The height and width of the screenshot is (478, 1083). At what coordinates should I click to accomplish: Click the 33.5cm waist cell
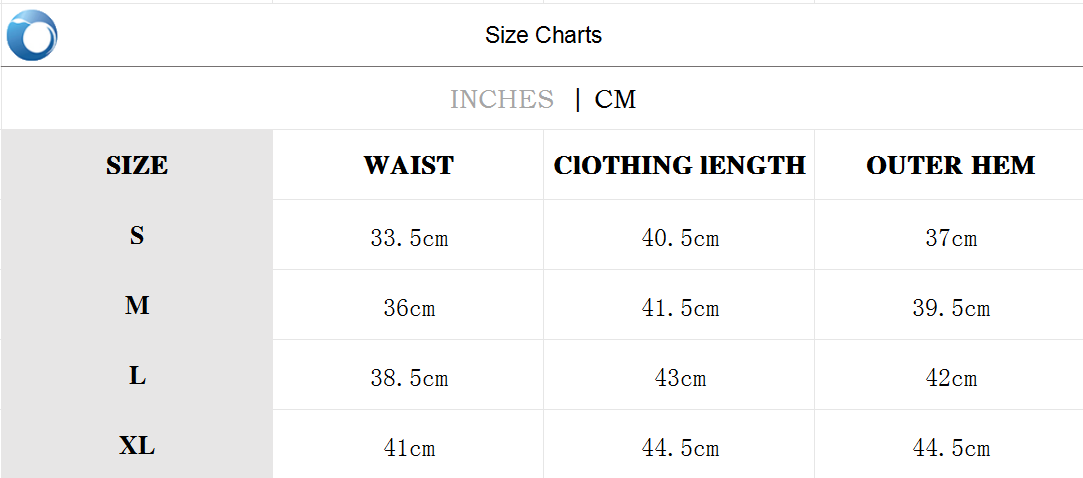408,239
